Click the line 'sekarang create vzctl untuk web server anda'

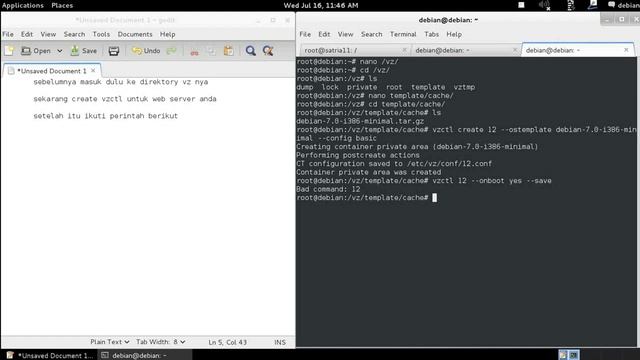click(x=125, y=99)
